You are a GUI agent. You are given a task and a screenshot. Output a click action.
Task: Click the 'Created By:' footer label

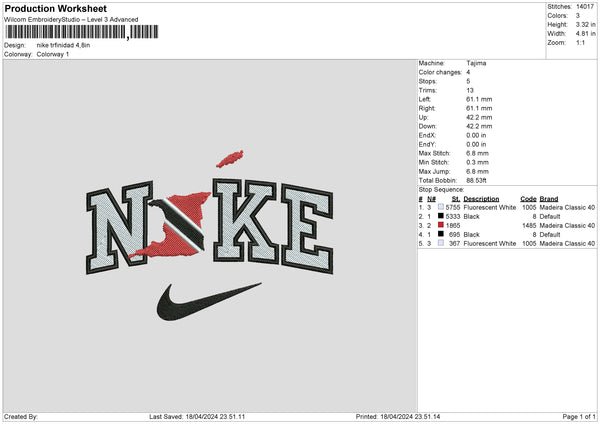[21, 417]
